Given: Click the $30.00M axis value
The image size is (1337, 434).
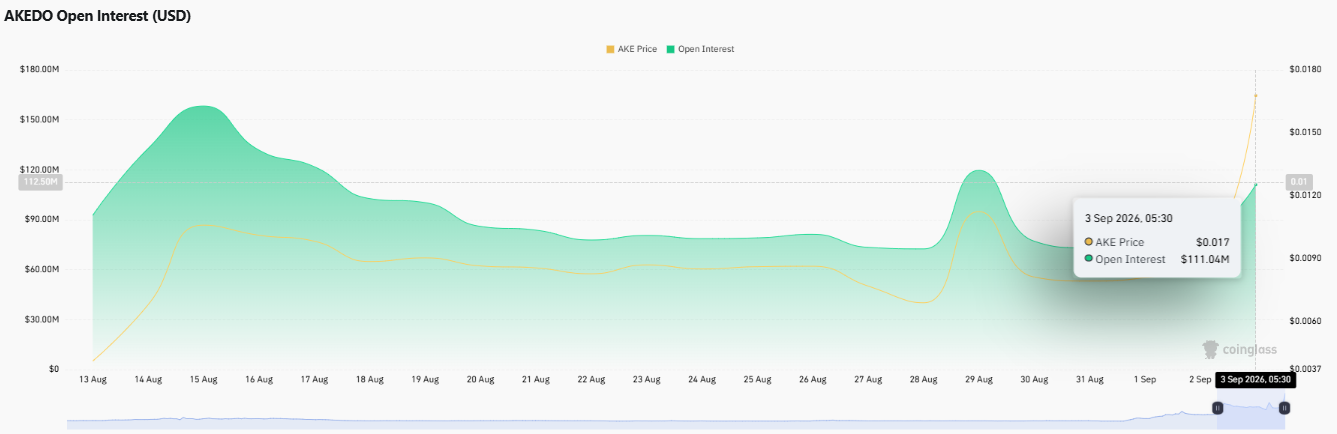Looking at the screenshot, I should 41,319.
